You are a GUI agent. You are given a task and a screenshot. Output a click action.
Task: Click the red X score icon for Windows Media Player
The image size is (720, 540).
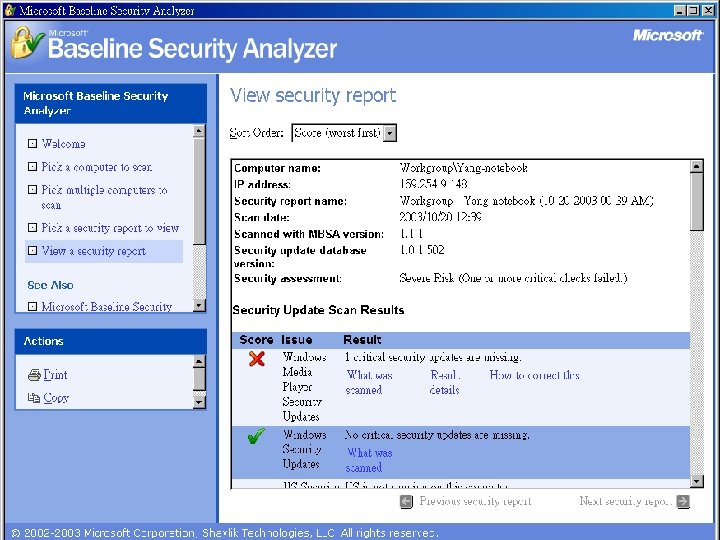point(257,359)
